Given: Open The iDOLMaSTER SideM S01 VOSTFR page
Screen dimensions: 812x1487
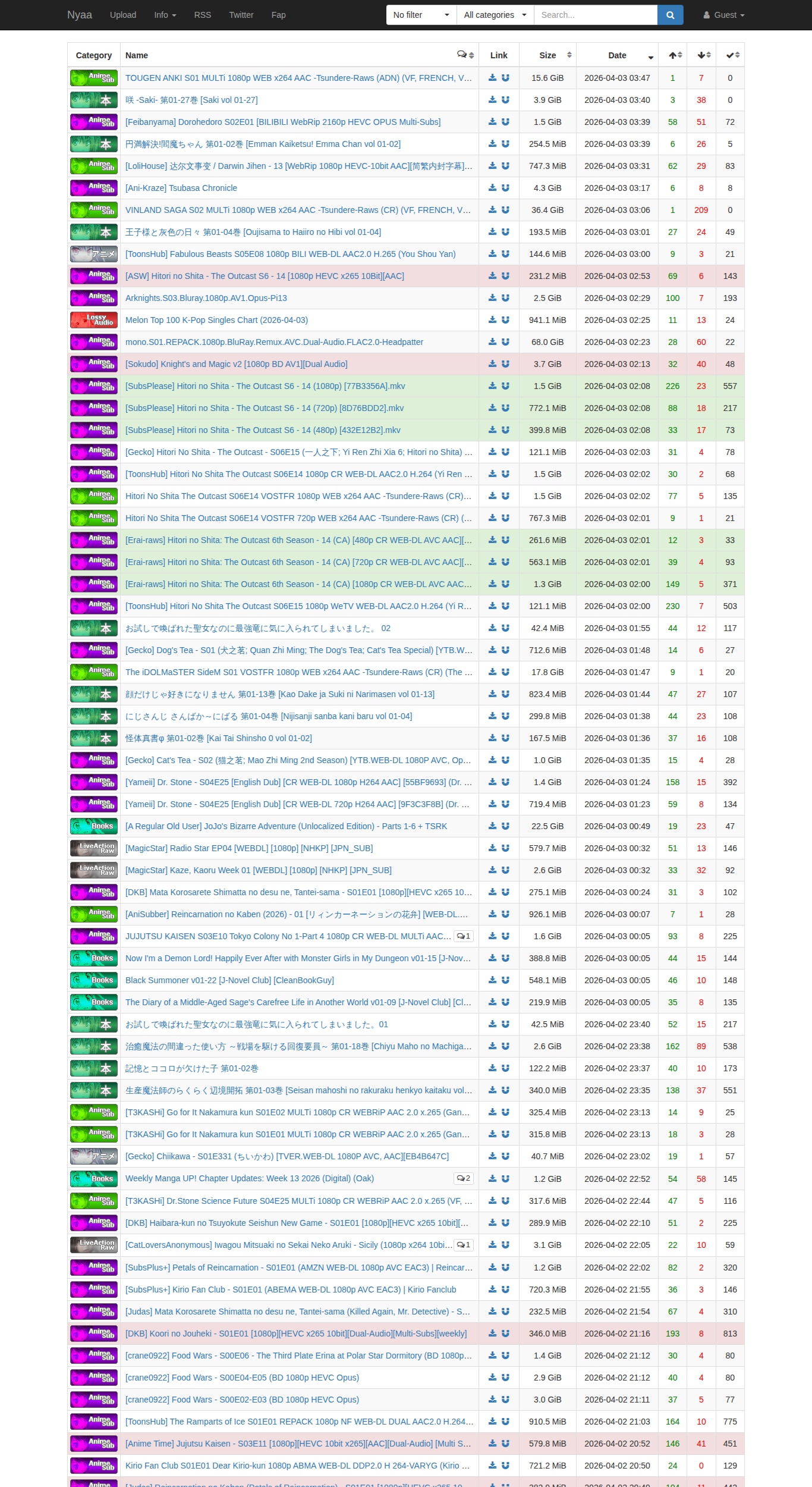Looking at the screenshot, I should pyautogui.click(x=299, y=672).
